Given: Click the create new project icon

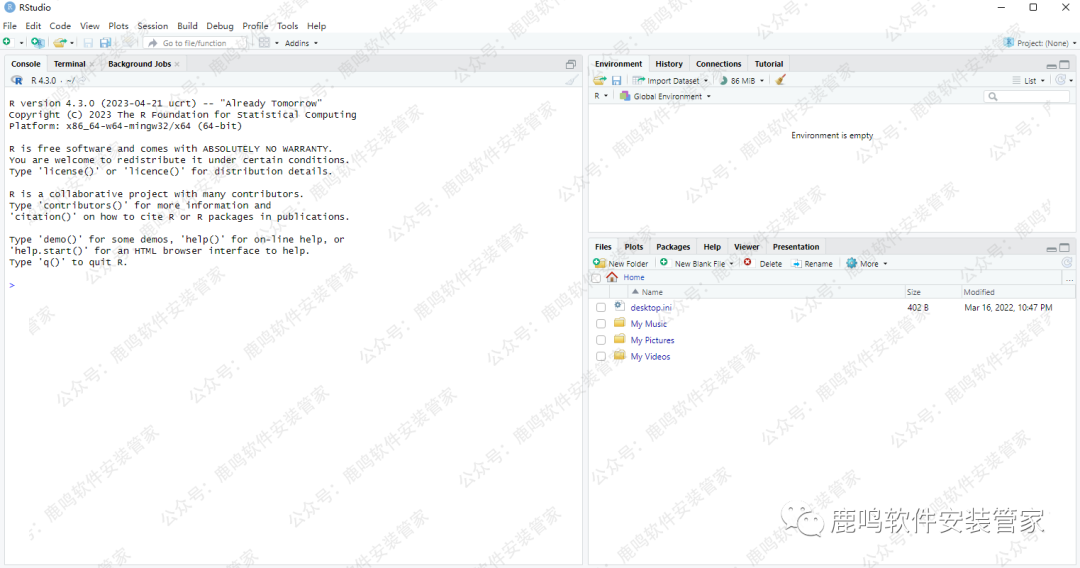Looking at the screenshot, I should (37, 43).
